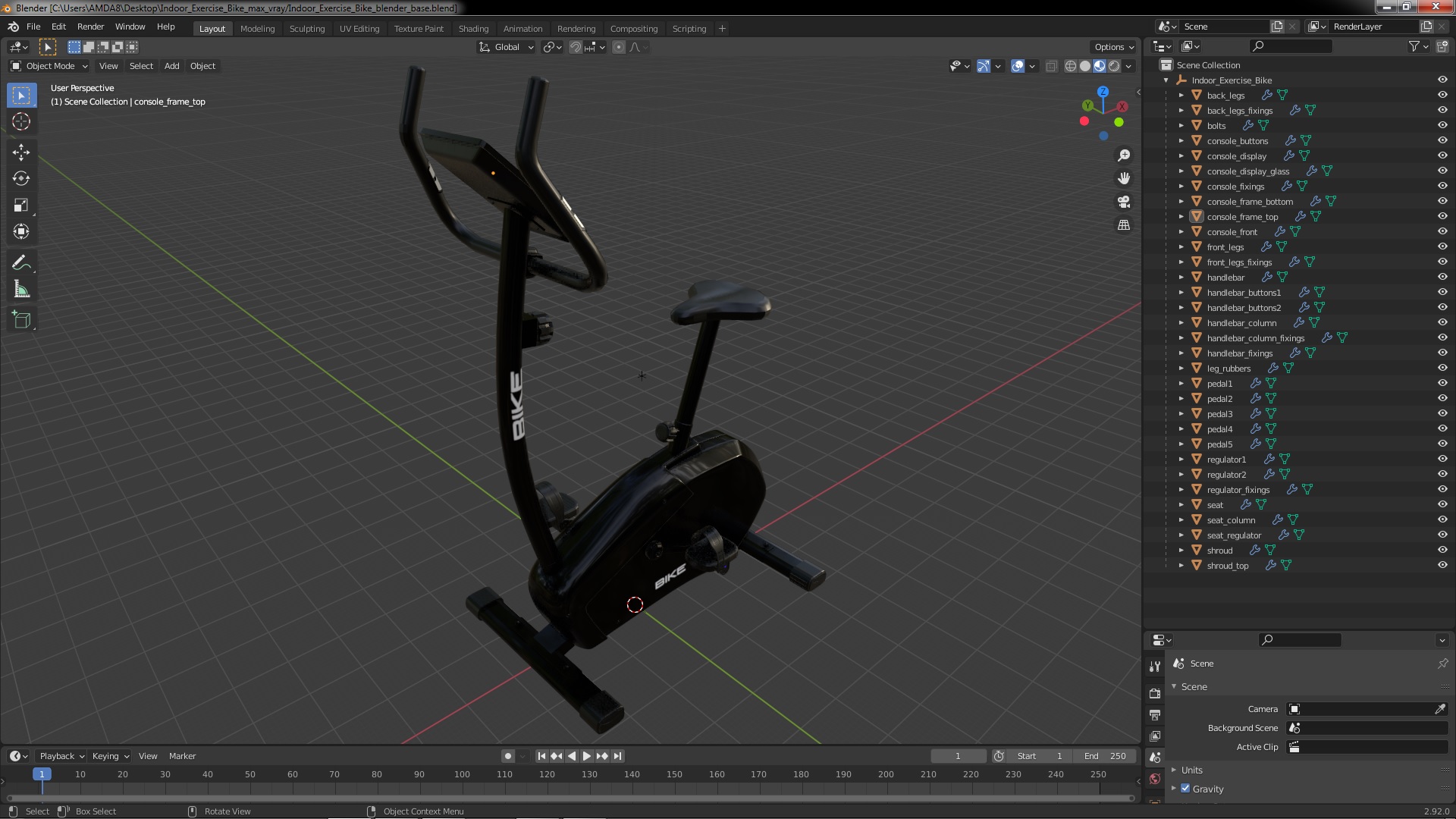Image resolution: width=1456 pixels, height=819 pixels.
Task: Switch to solid viewport shading
Action: [x=1085, y=66]
